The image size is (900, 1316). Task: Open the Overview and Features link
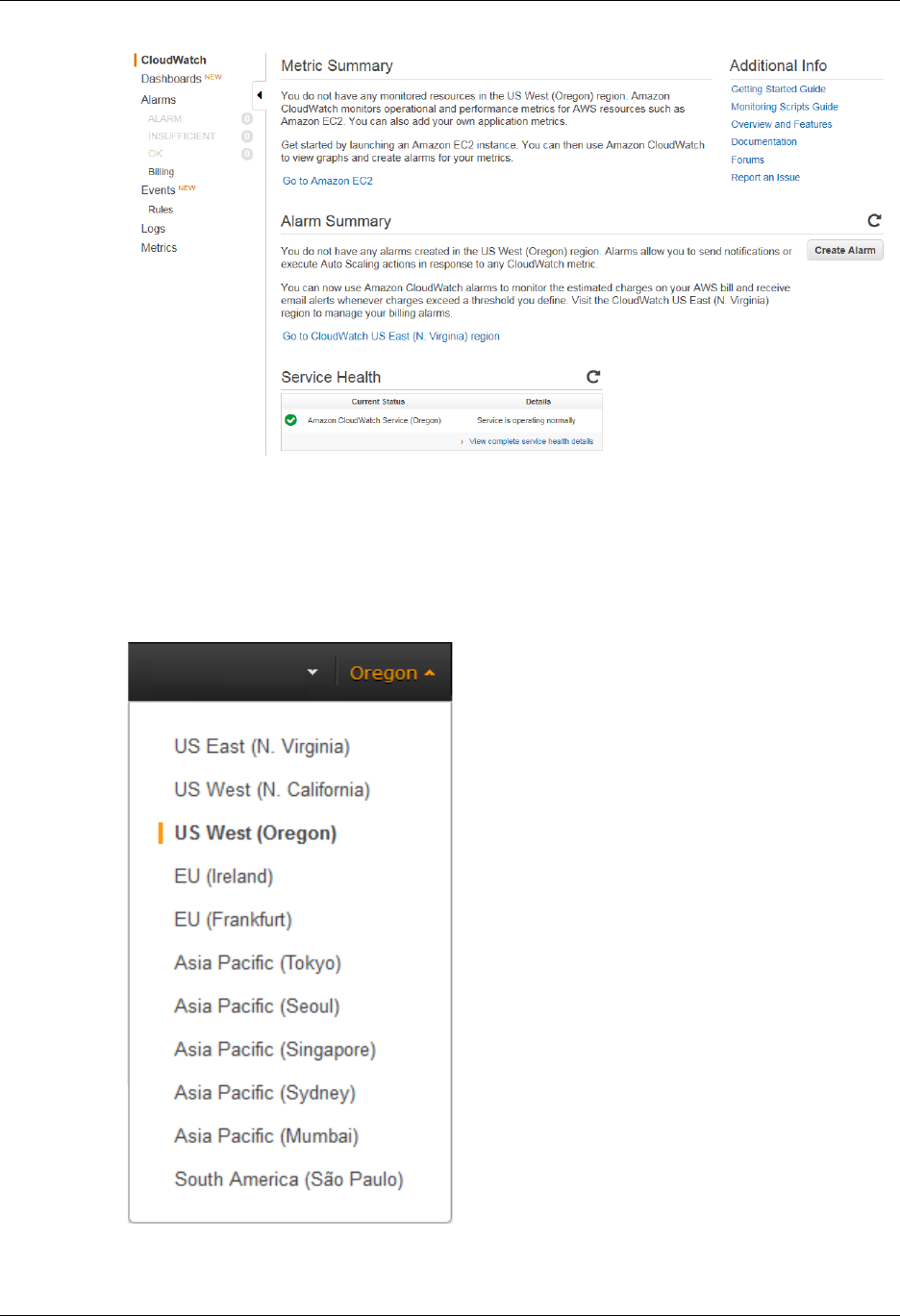[782, 124]
